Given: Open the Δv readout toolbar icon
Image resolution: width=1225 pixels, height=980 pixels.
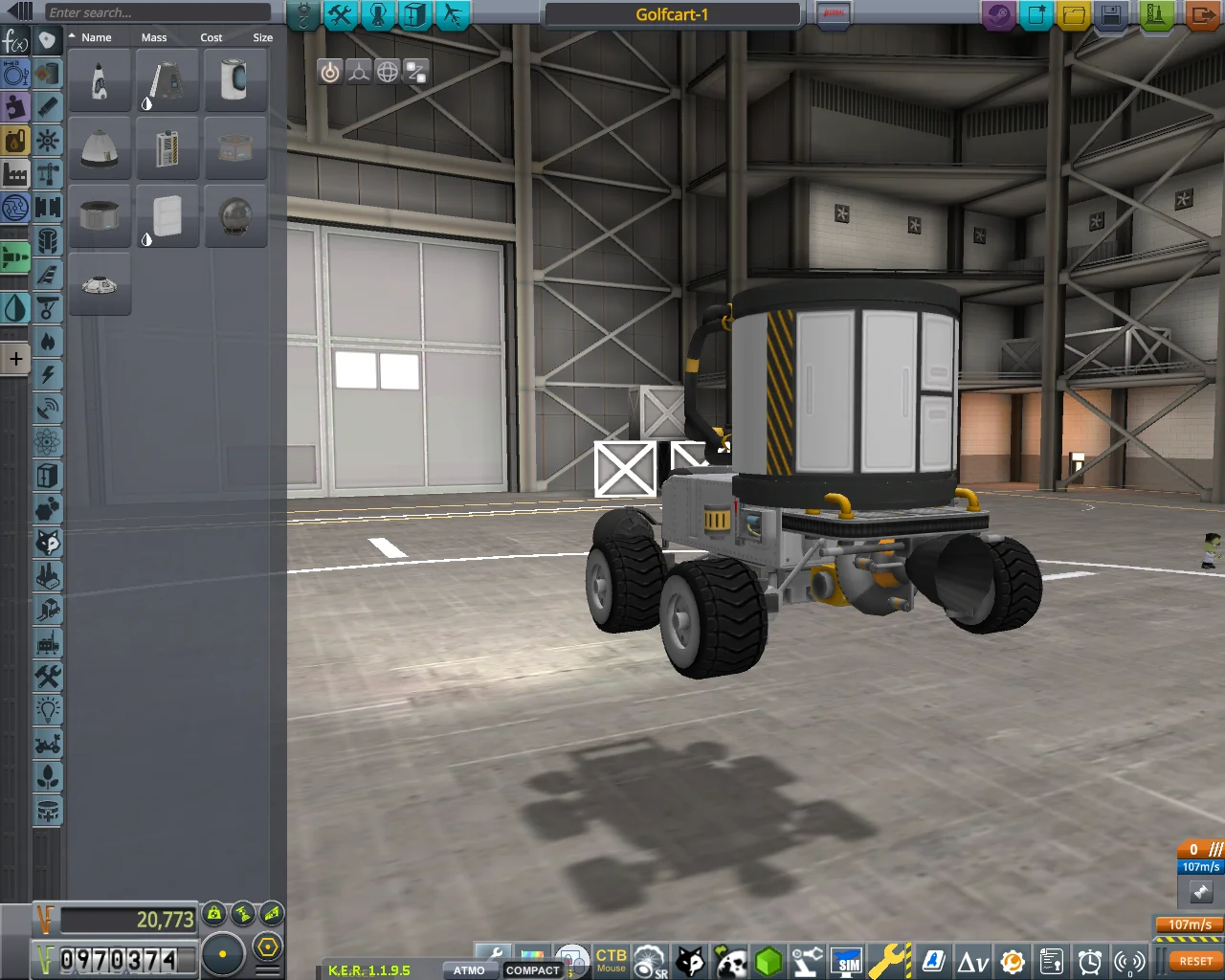Looking at the screenshot, I should (x=972, y=961).
